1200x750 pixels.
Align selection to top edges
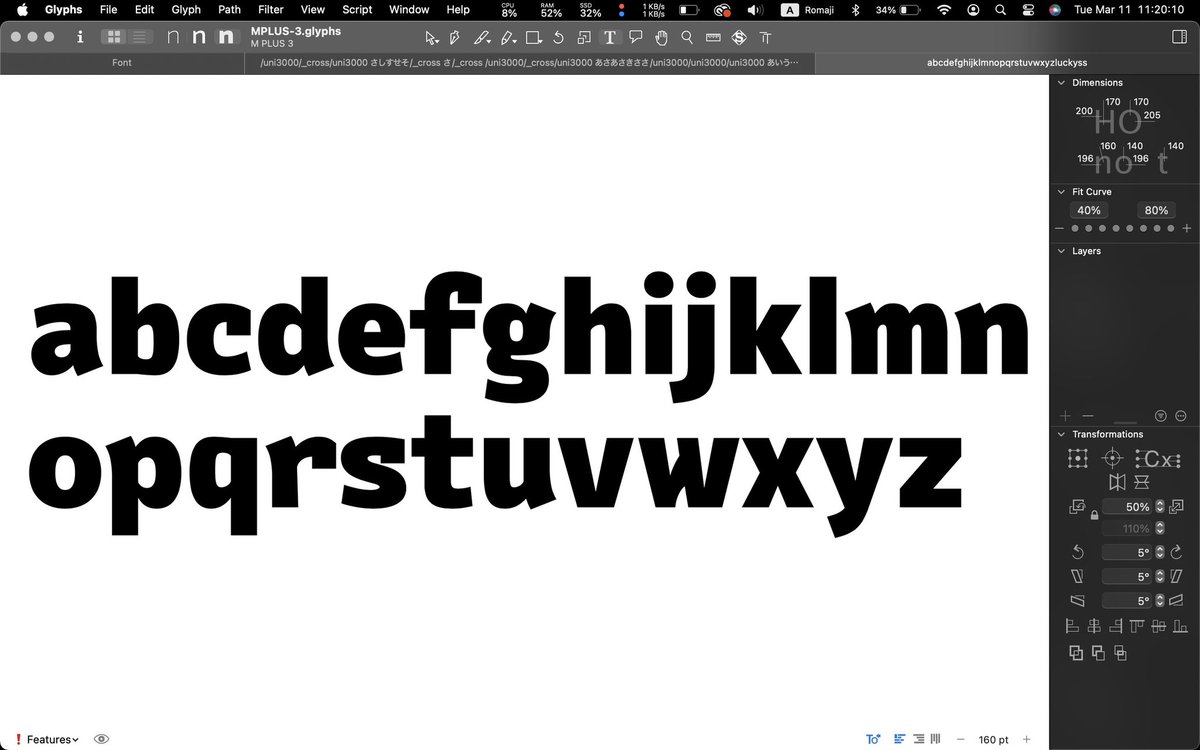point(1137,627)
